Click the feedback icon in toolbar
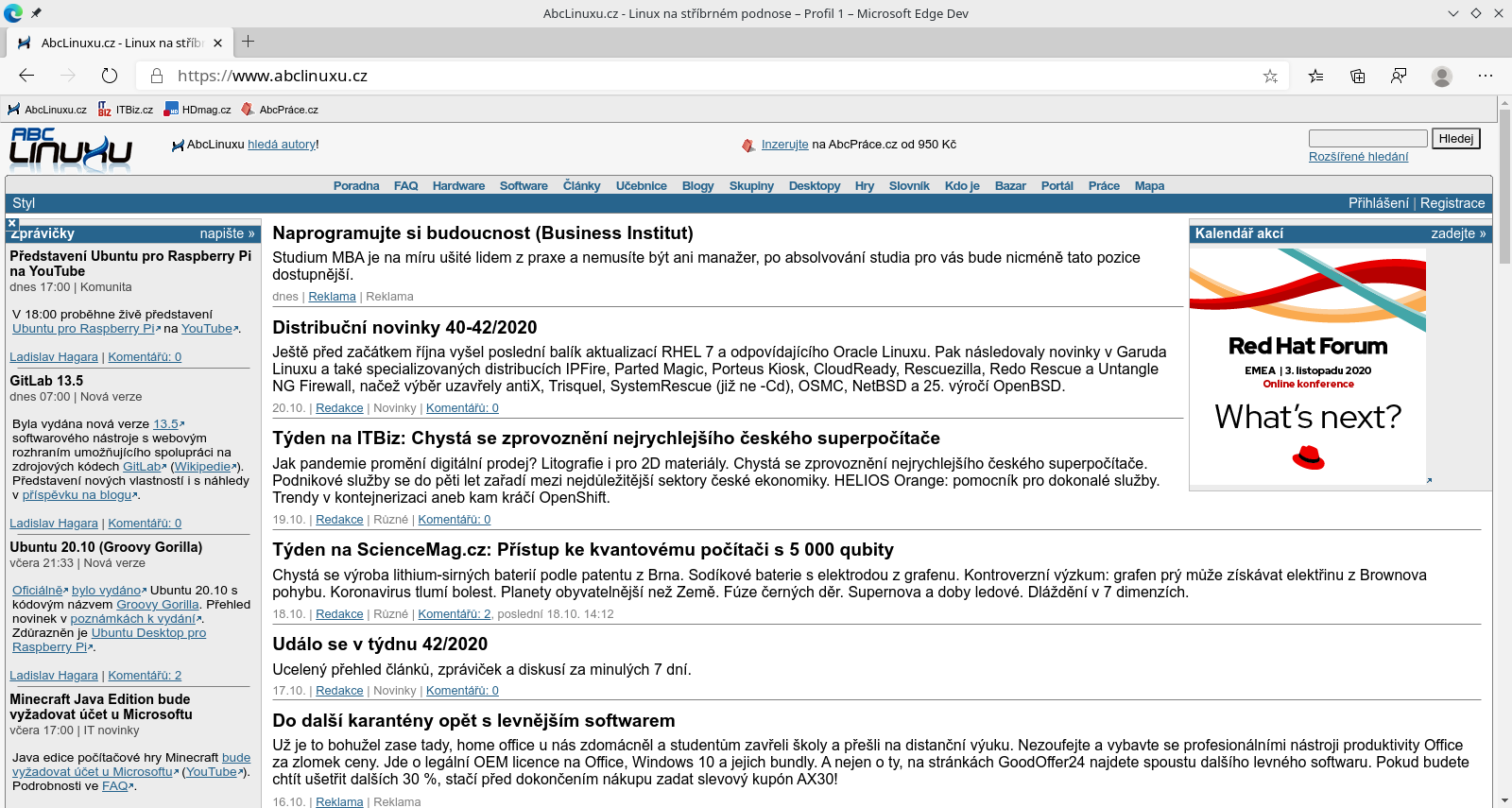 (x=1399, y=76)
